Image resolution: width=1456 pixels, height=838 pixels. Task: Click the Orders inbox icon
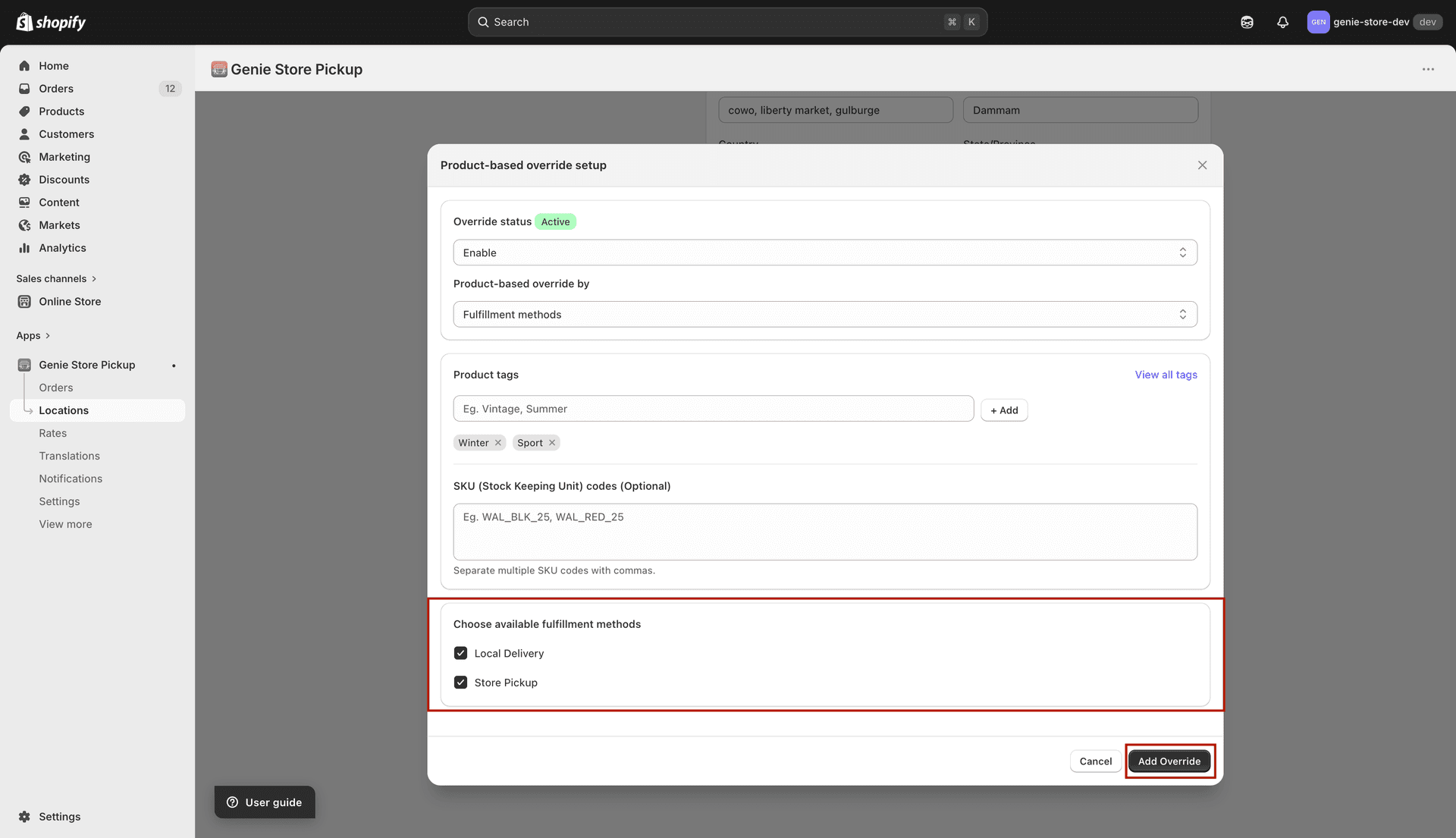point(24,89)
